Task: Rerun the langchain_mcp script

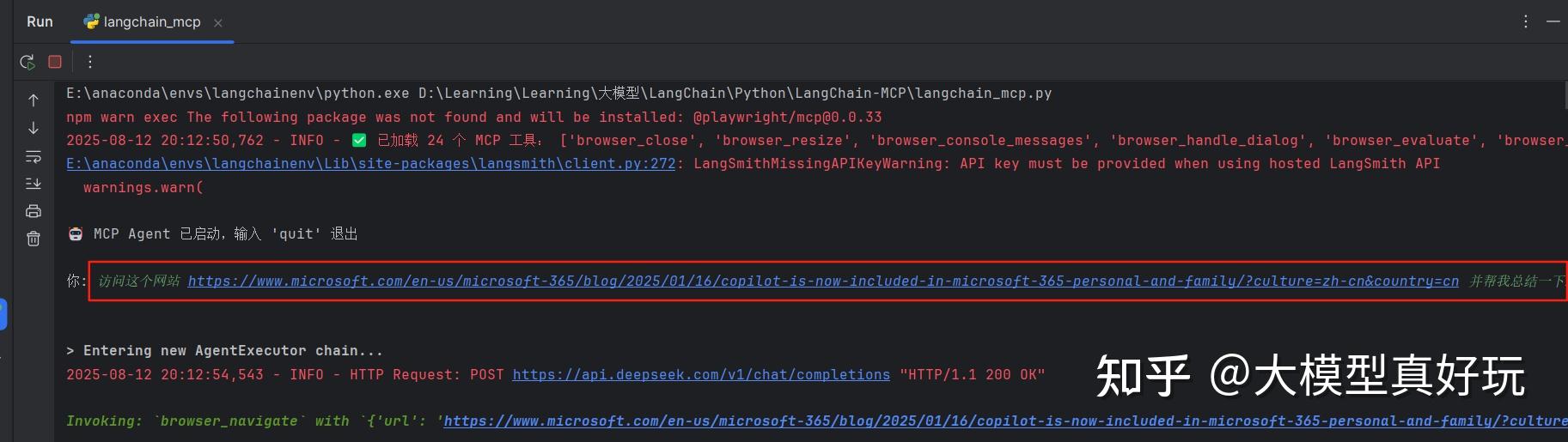Action: (x=27, y=62)
